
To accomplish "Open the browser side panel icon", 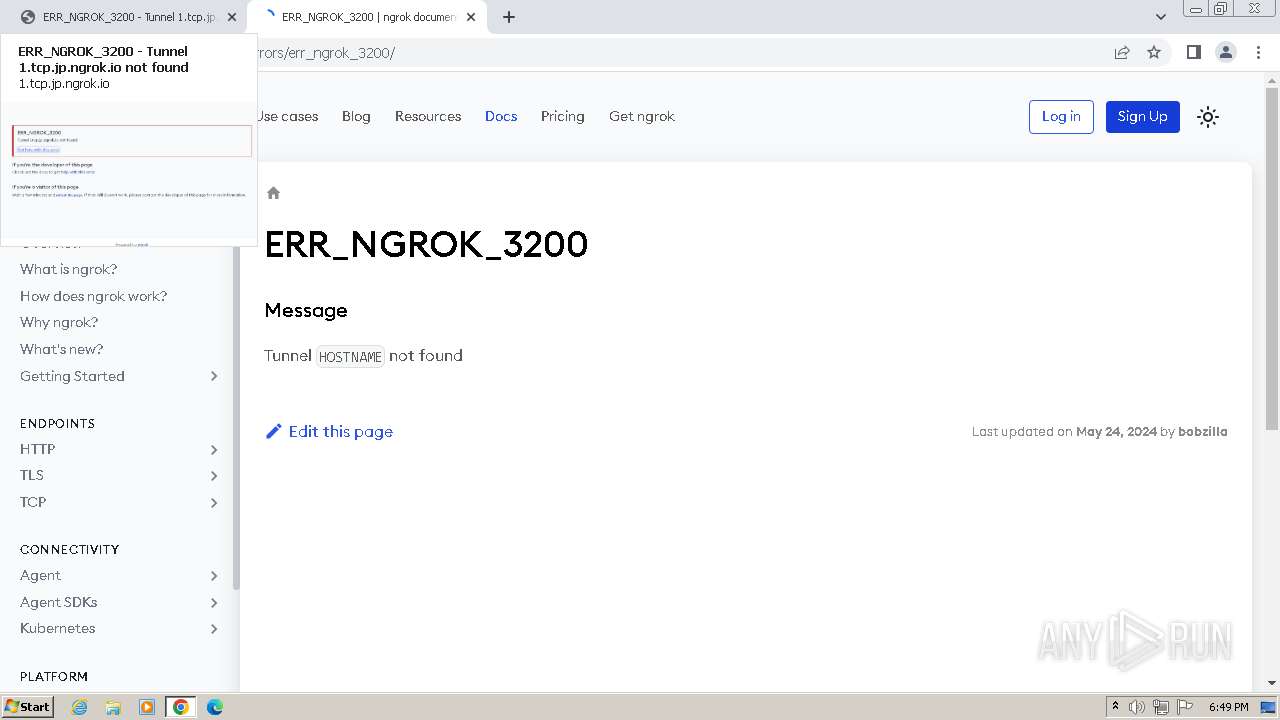I will click(x=1193, y=52).
